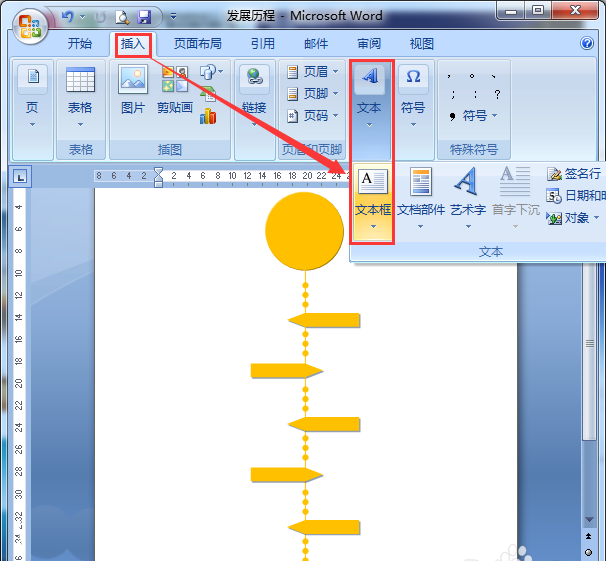Viewport: 606px width, 561px height.
Task: Insert a table with 表格 icon
Action: click(80, 97)
